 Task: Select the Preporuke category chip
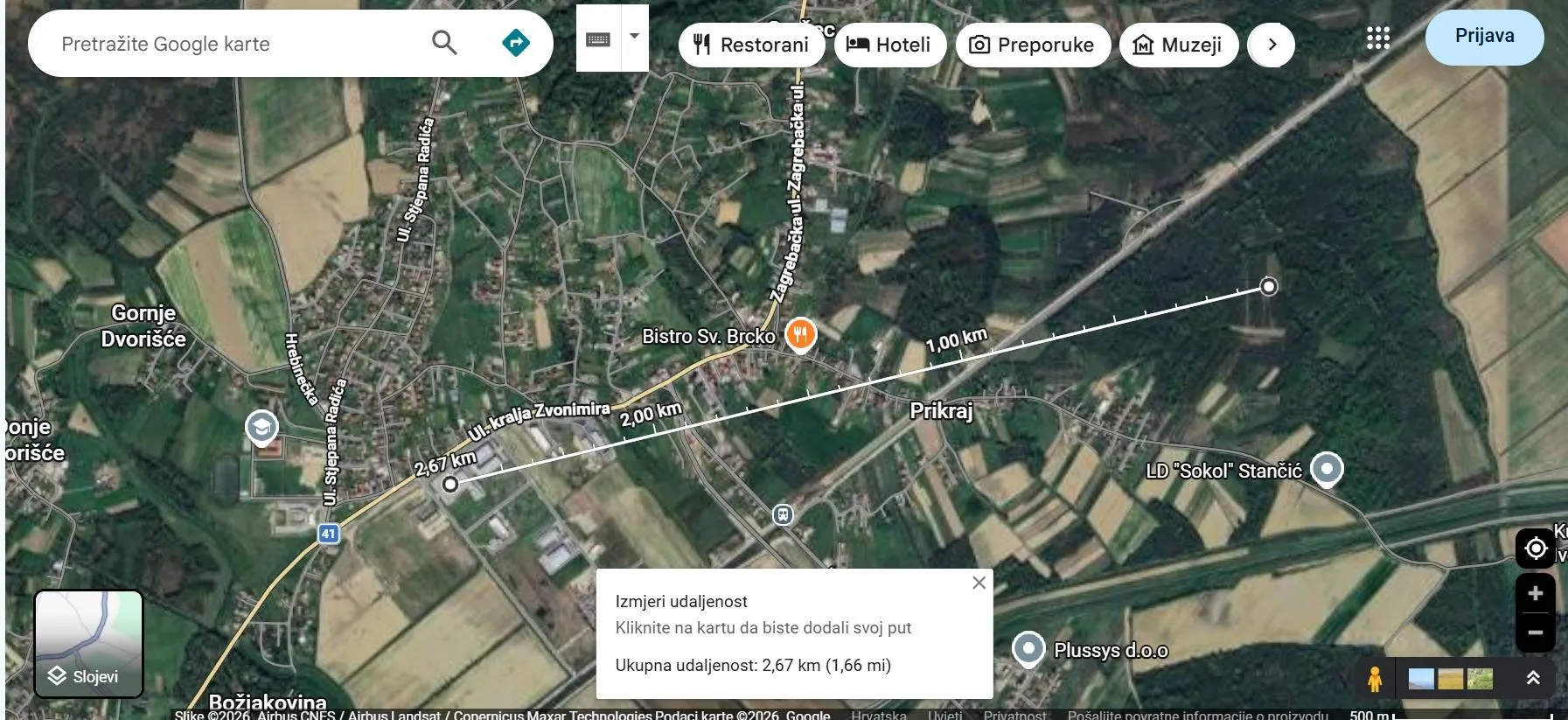point(1033,45)
